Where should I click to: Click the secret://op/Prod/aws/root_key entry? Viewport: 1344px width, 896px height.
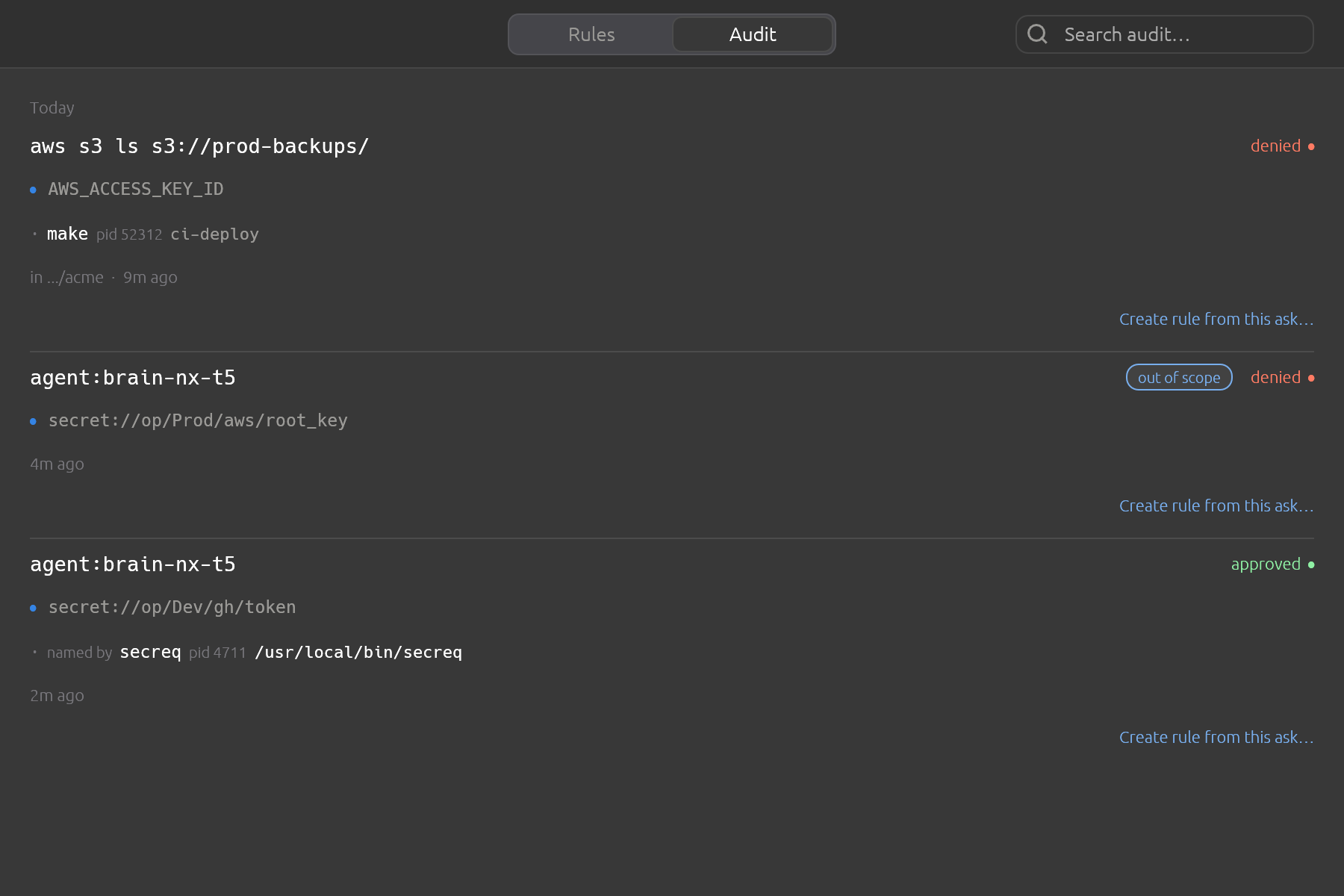pos(198,420)
